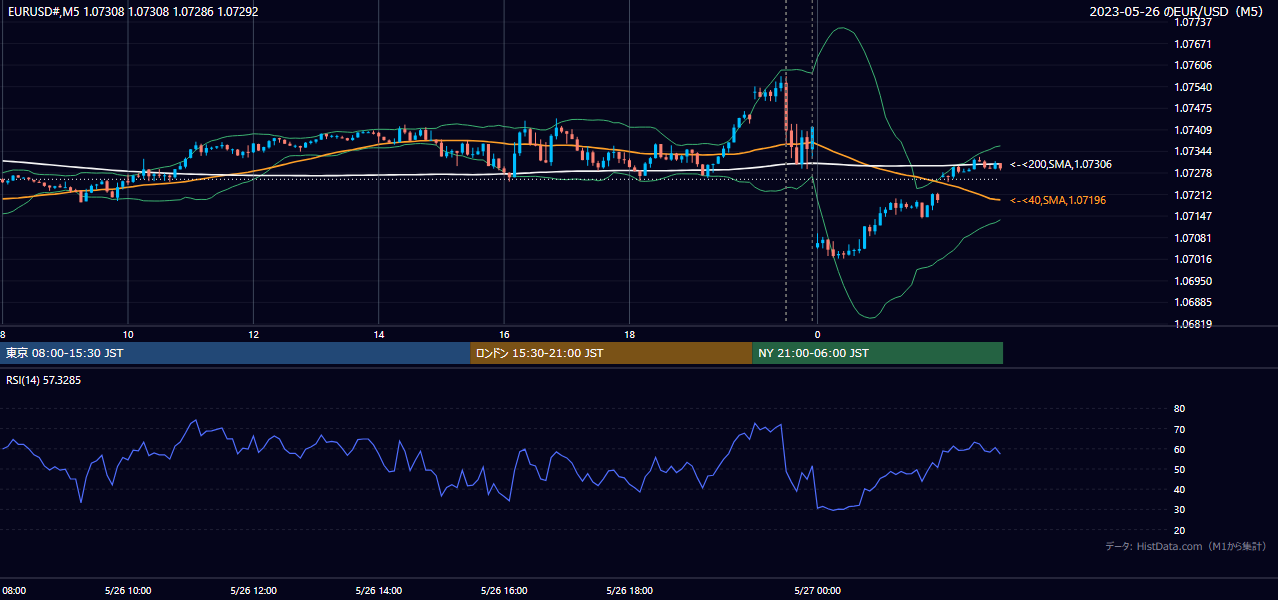Click price level 1.07147 on the axis
Image resolution: width=1278 pixels, height=600 pixels.
[1193, 216]
